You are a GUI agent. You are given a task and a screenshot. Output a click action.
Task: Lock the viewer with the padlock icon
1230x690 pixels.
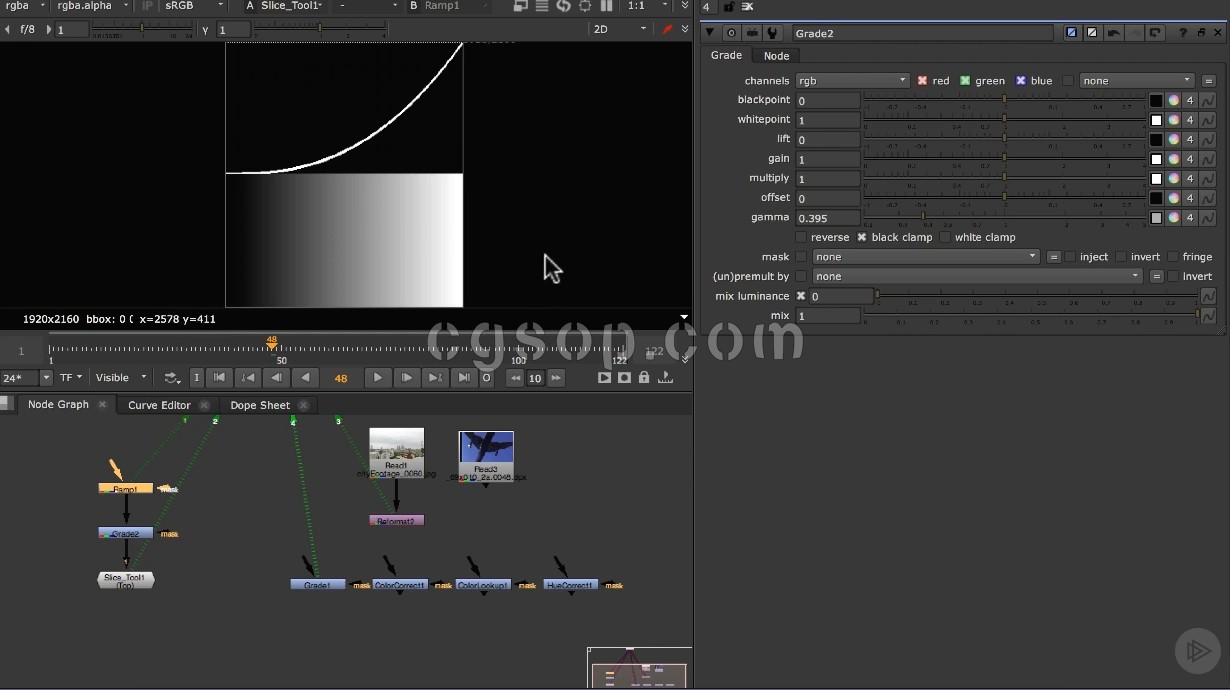645,378
